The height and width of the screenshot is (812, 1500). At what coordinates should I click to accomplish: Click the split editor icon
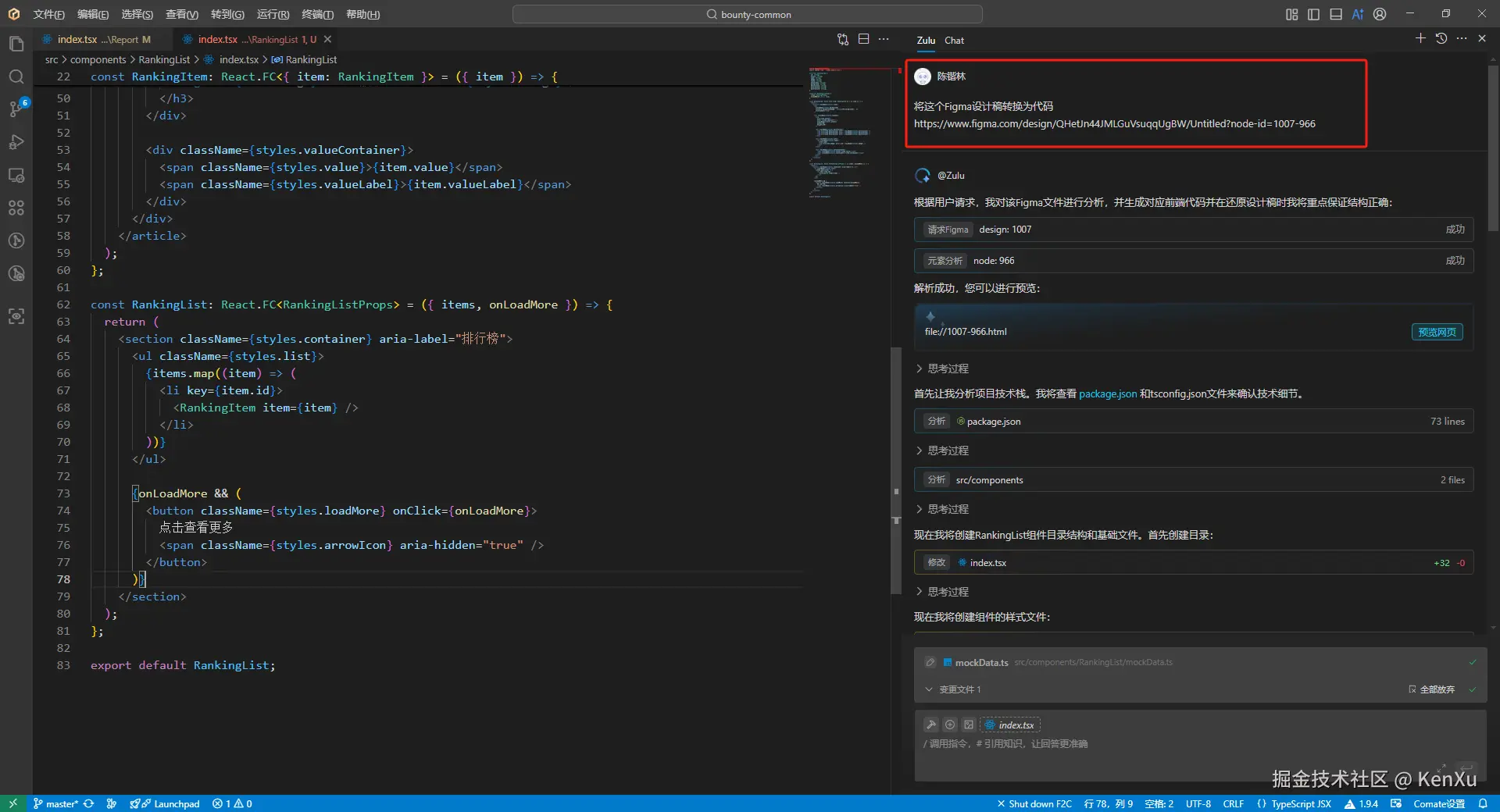click(863, 39)
